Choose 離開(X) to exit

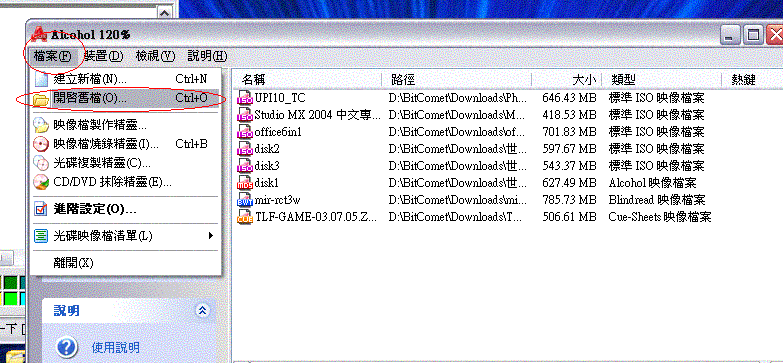pyautogui.click(x=126, y=263)
